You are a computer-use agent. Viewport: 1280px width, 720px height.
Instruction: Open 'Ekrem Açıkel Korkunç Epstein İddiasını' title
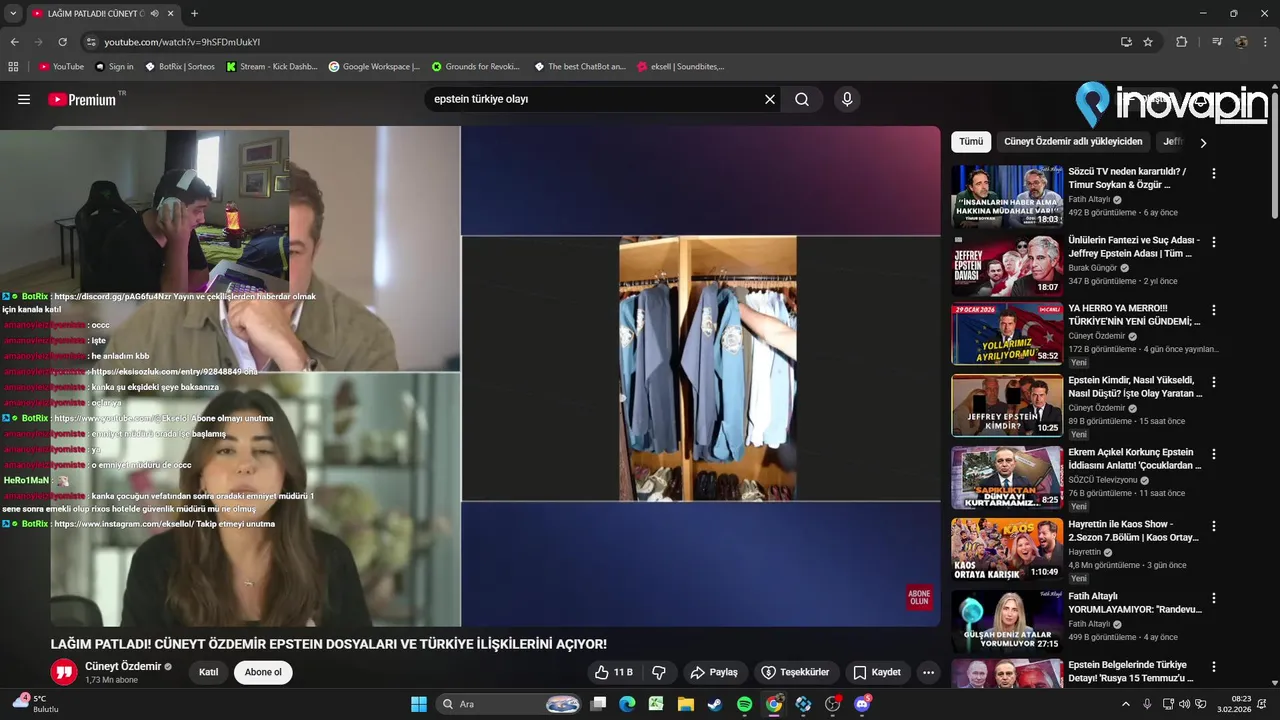click(1135, 459)
